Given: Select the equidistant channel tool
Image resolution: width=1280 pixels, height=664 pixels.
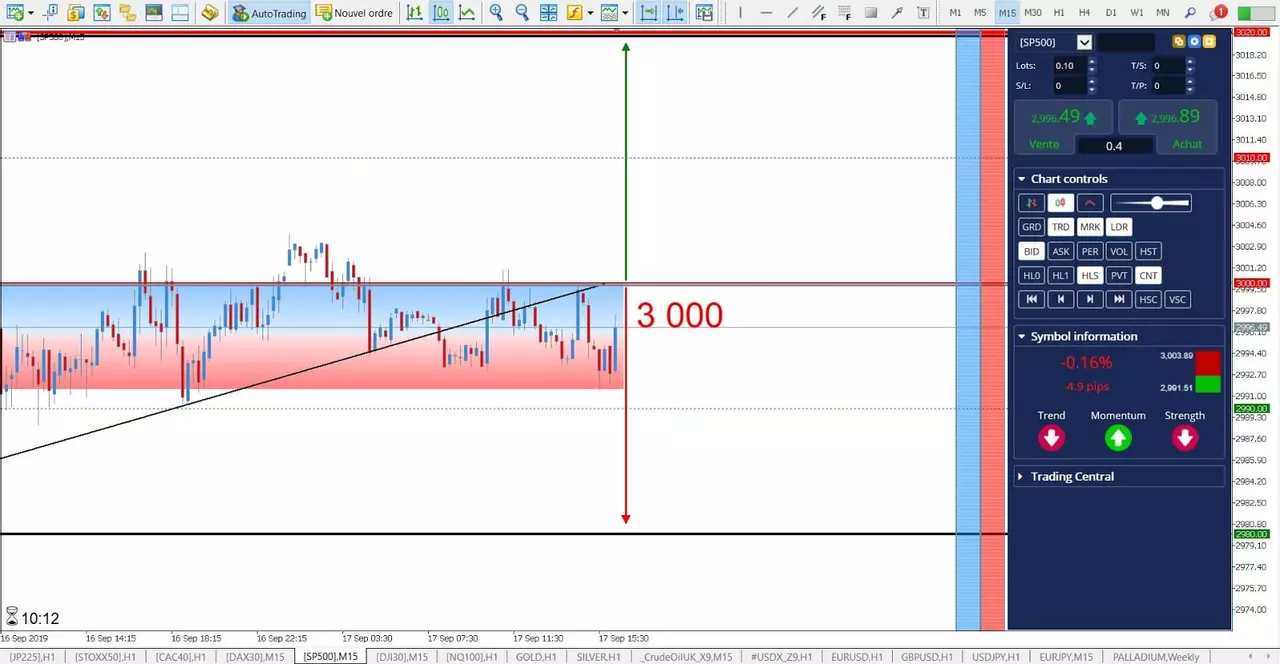Looking at the screenshot, I should (x=819, y=13).
